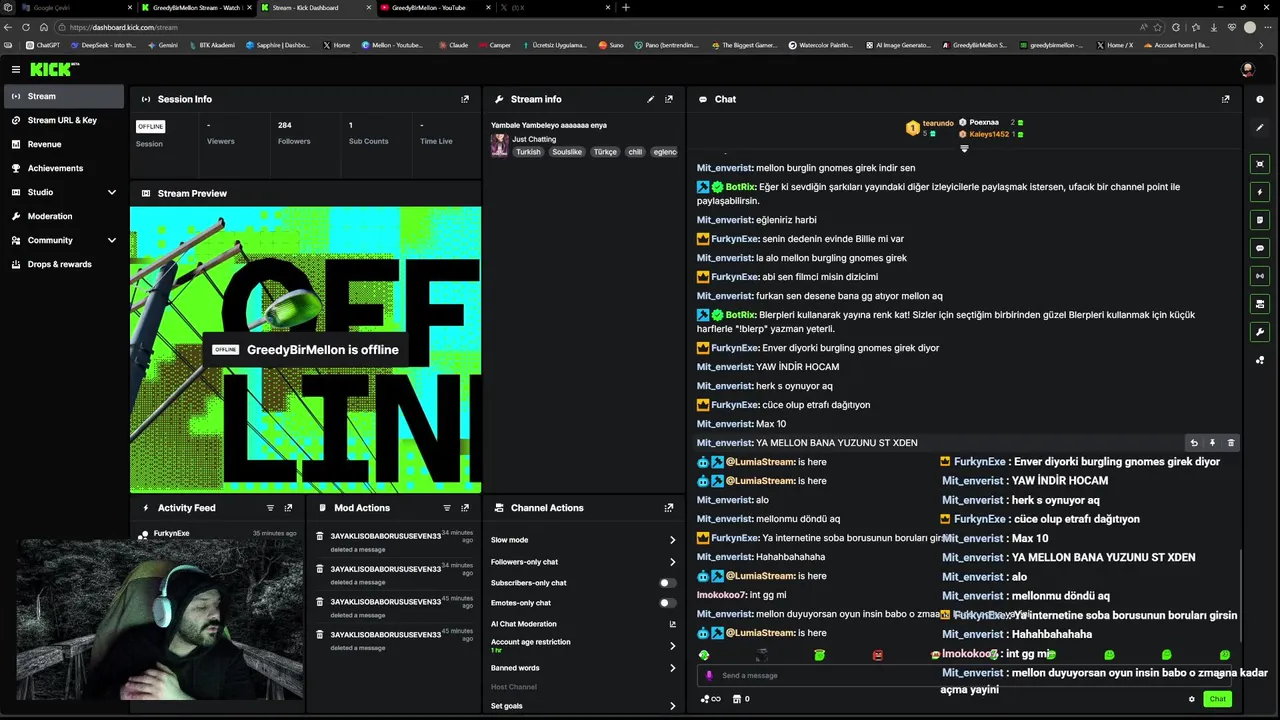Open Stream URL & Key page

[x=65, y=120]
